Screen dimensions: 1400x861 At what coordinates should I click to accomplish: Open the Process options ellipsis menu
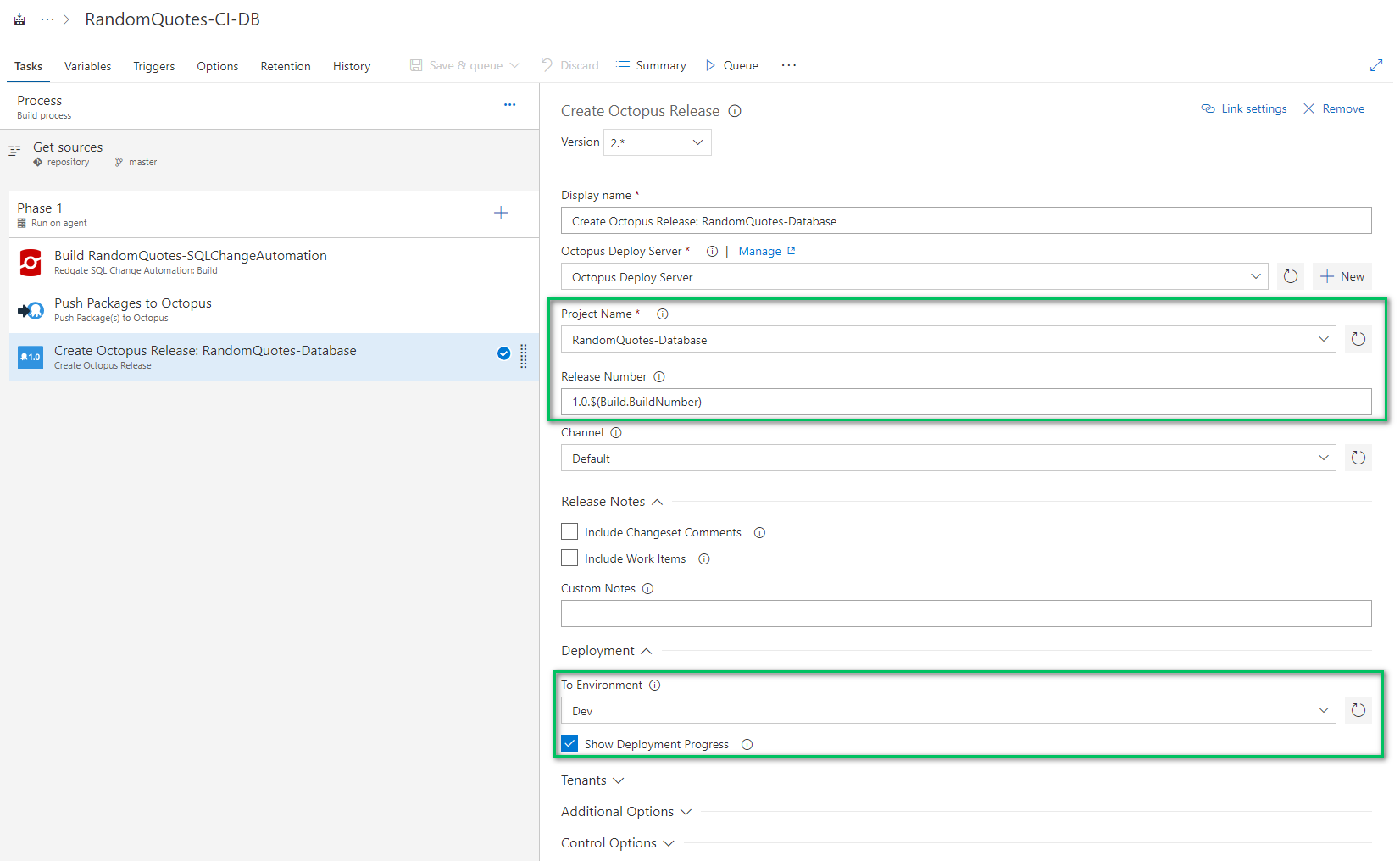point(509,104)
